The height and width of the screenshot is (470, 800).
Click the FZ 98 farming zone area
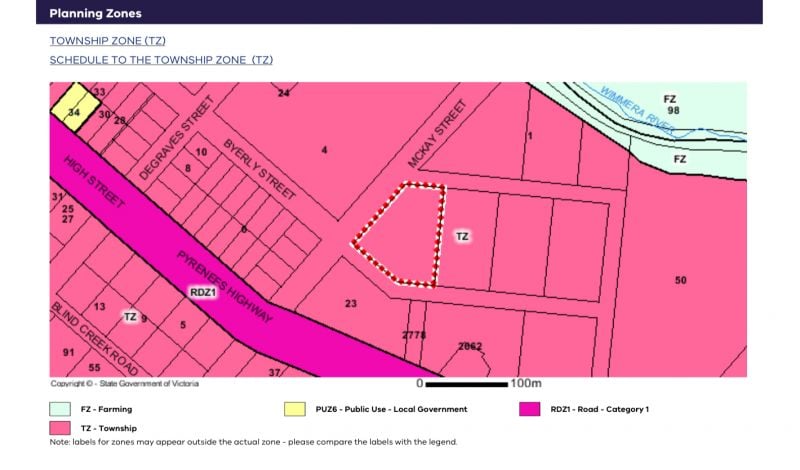(671, 105)
